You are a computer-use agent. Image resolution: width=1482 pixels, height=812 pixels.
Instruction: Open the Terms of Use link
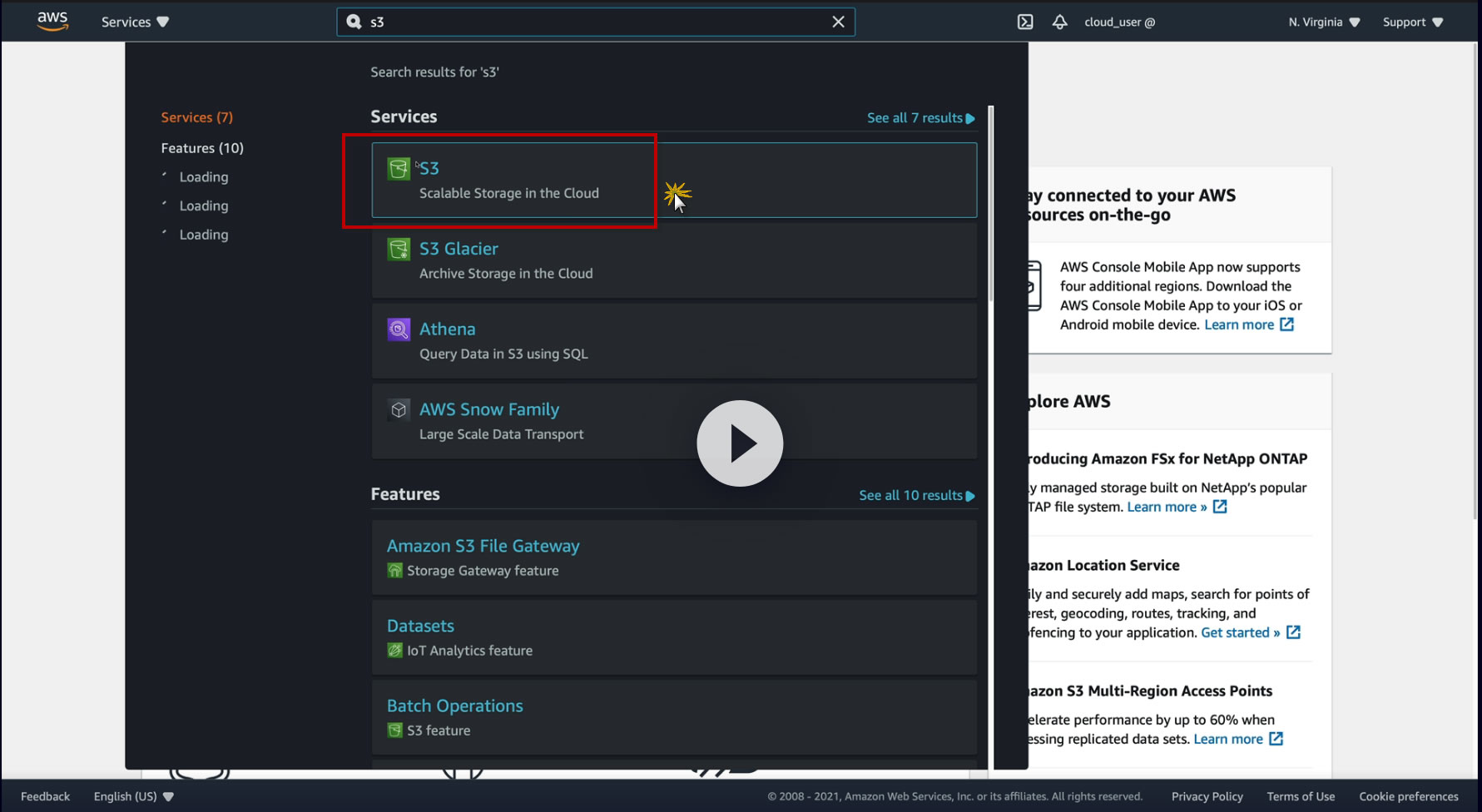coord(1301,796)
